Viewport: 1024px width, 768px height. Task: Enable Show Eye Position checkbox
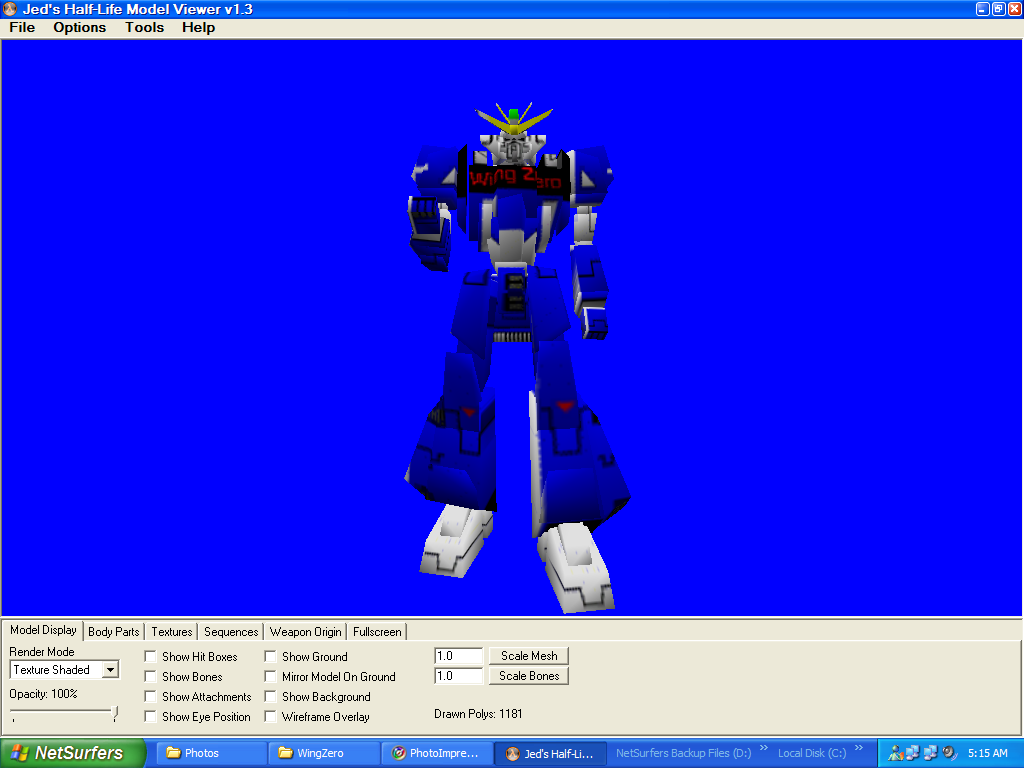point(150,716)
